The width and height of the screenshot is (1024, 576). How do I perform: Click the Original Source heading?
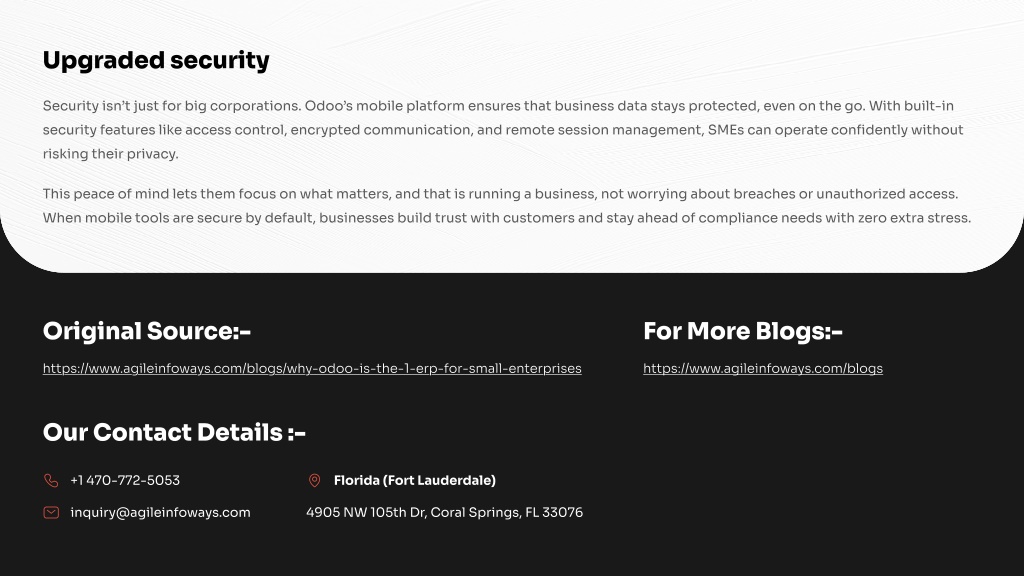coord(147,331)
